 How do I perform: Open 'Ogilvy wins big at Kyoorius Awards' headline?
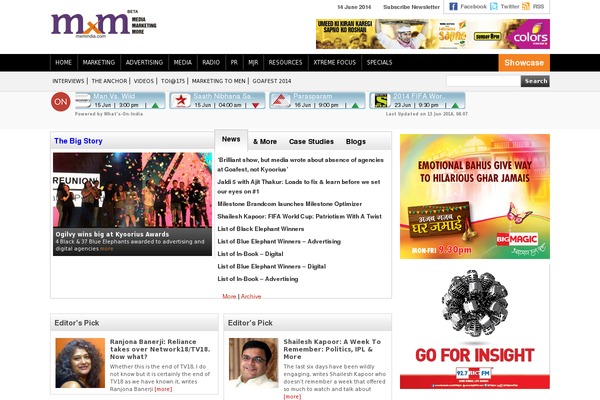pyautogui.click(x=112, y=234)
